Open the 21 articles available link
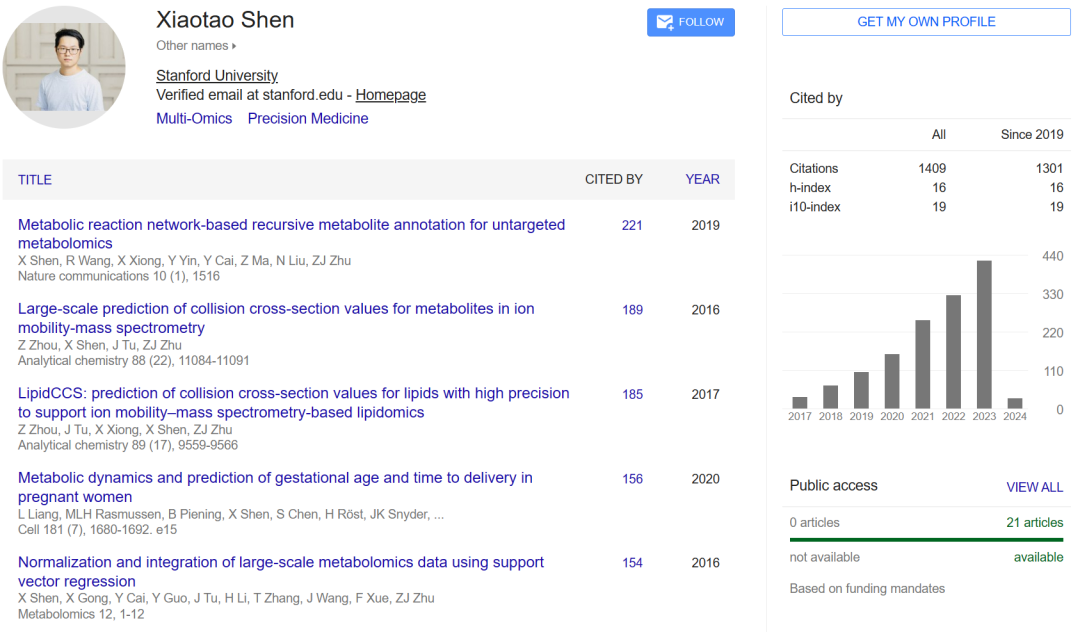 (1034, 522)
